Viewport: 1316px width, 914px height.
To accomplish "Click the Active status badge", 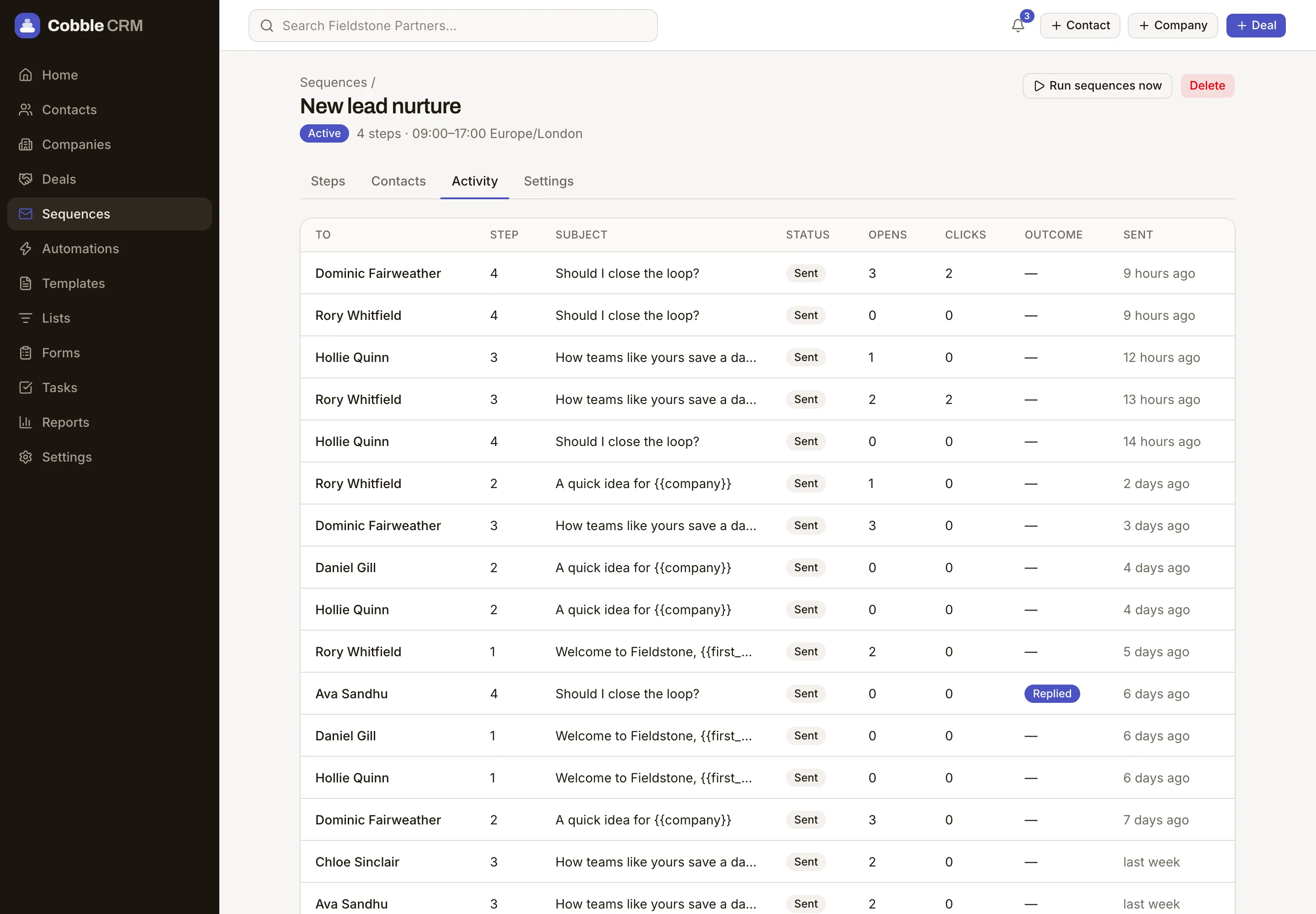I will tap(324, 133).
